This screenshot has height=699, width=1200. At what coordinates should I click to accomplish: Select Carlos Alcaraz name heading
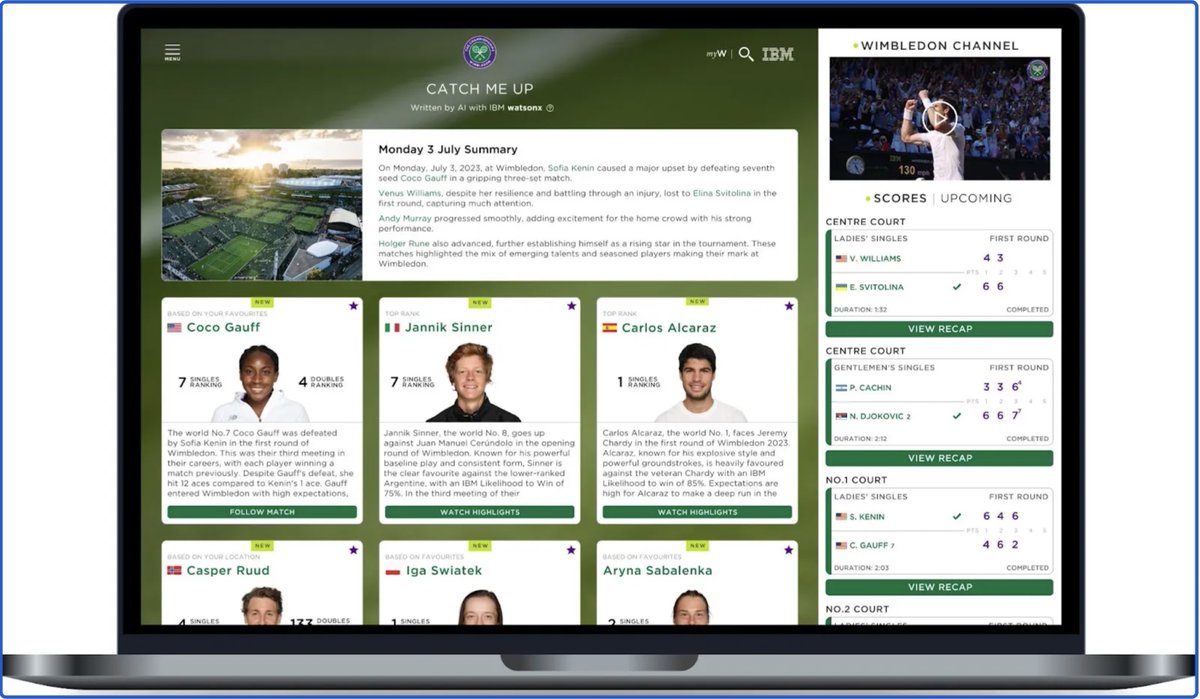669,327
